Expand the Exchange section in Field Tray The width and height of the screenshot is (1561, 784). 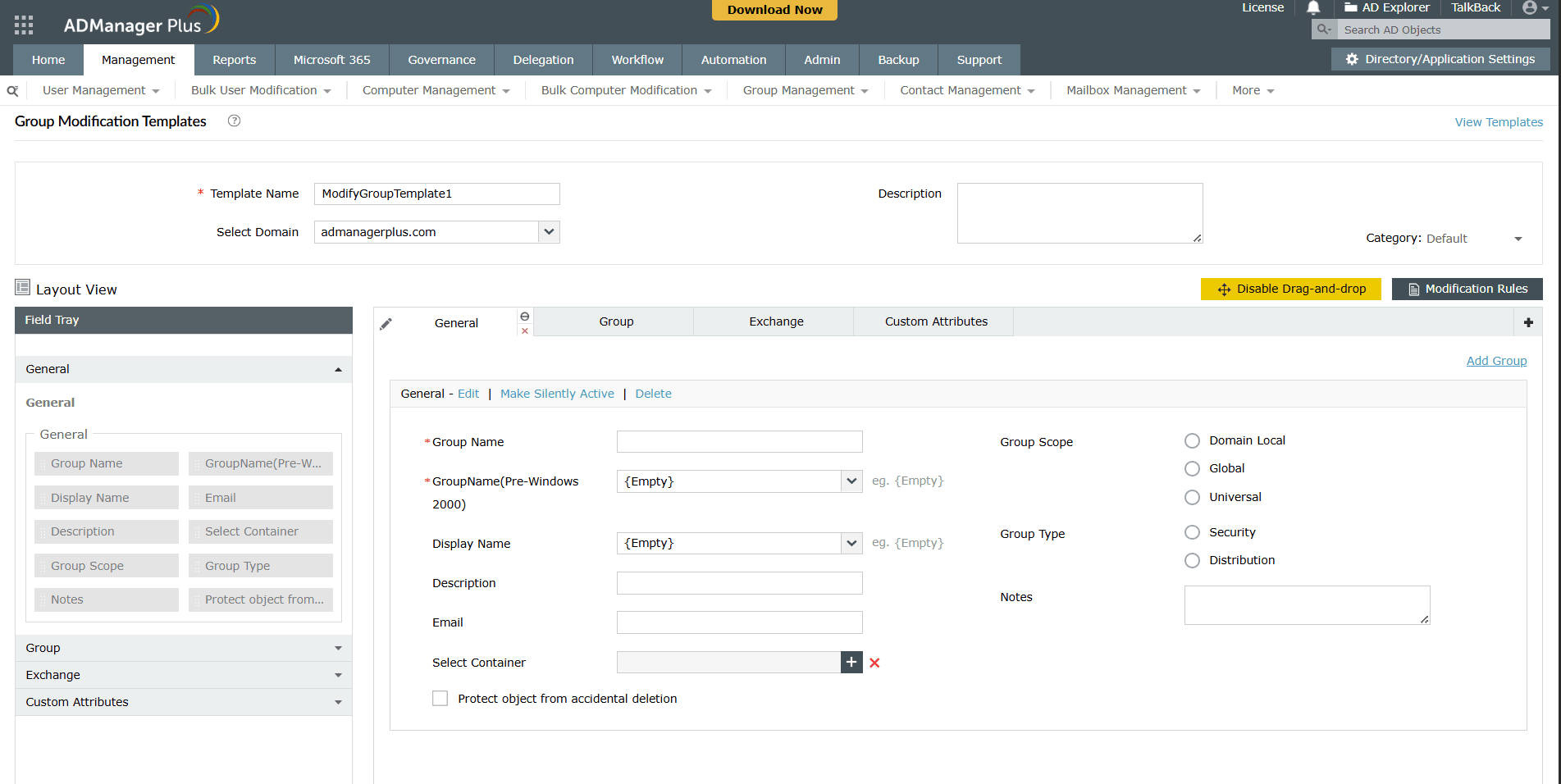[337, 675]
